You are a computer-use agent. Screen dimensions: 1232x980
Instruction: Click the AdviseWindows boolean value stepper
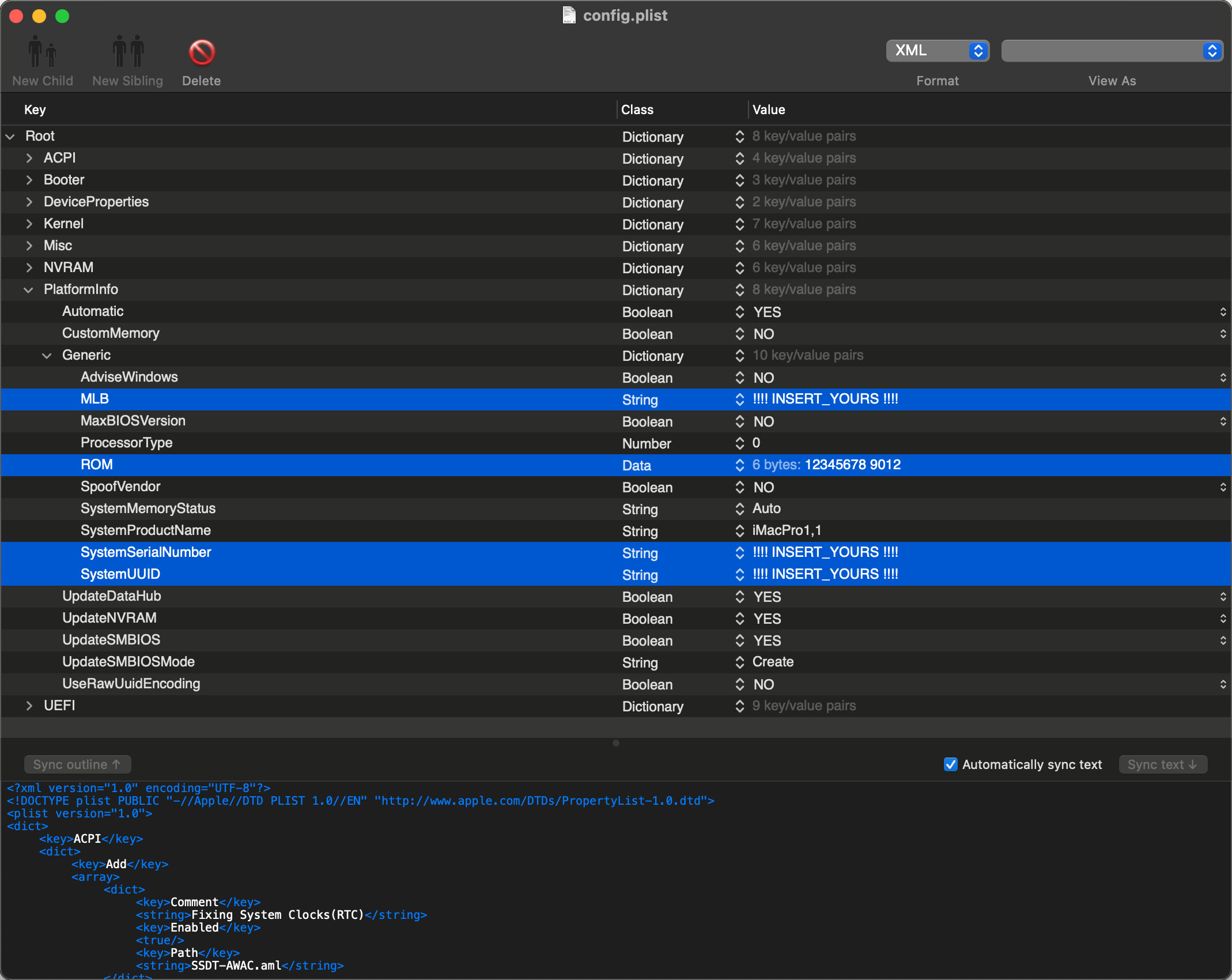[x=1223, y=378]
